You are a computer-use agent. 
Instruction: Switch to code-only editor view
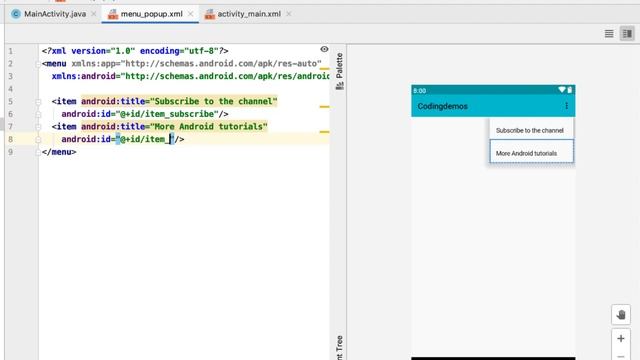tap(609, 33)
